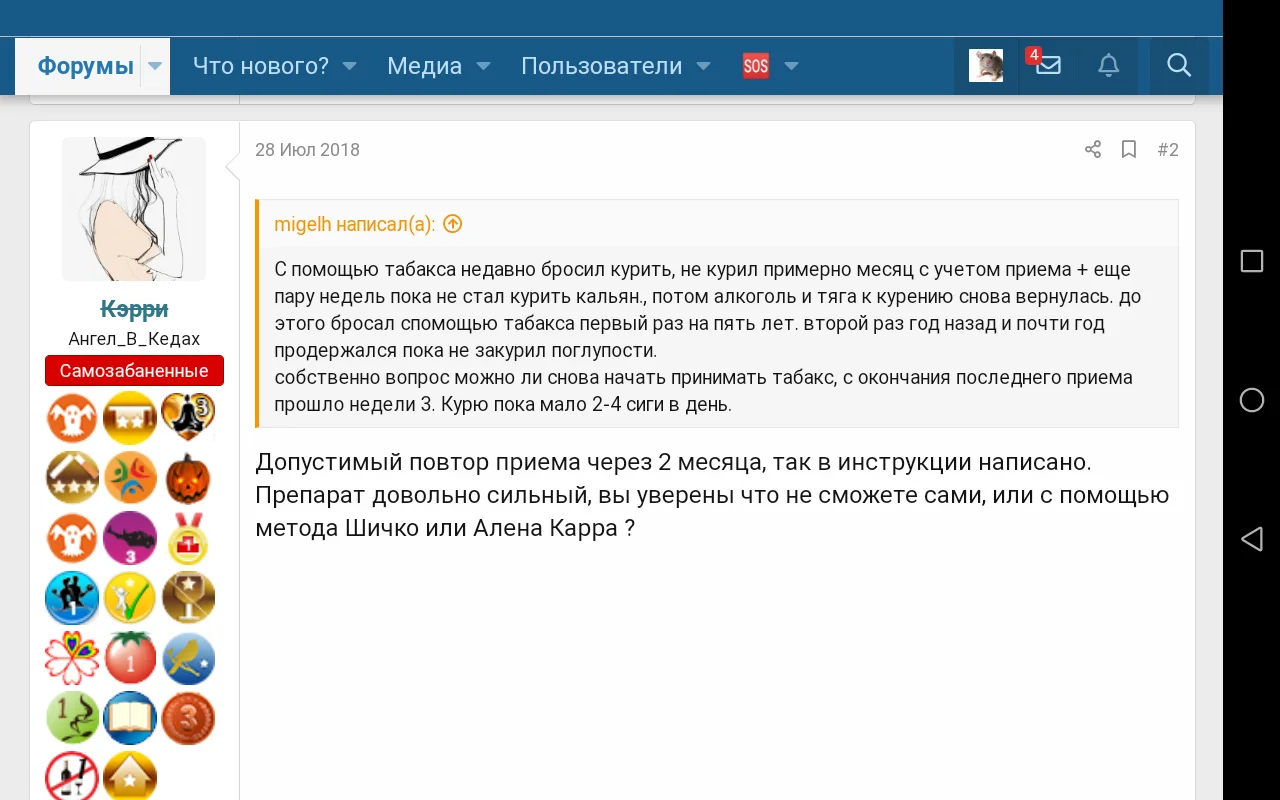Share post #2 using the share icon
The width and height of the screenshot is (1280, 800).
1092,149
